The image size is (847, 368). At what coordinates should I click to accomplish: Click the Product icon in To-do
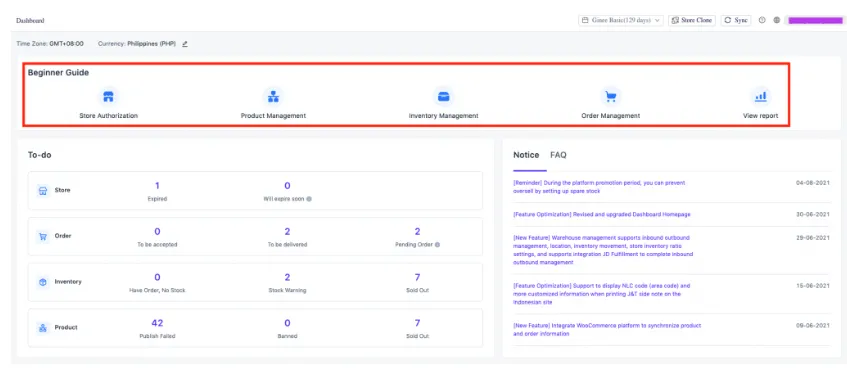point(43,327)
